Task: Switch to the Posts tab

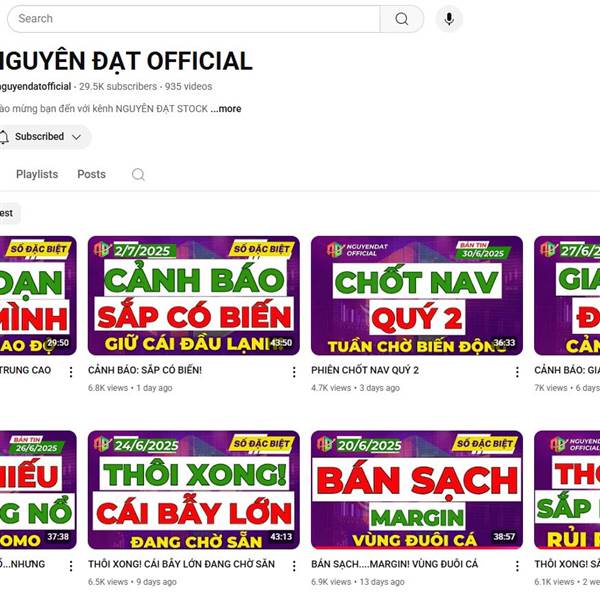Action: tap(91, 174)
